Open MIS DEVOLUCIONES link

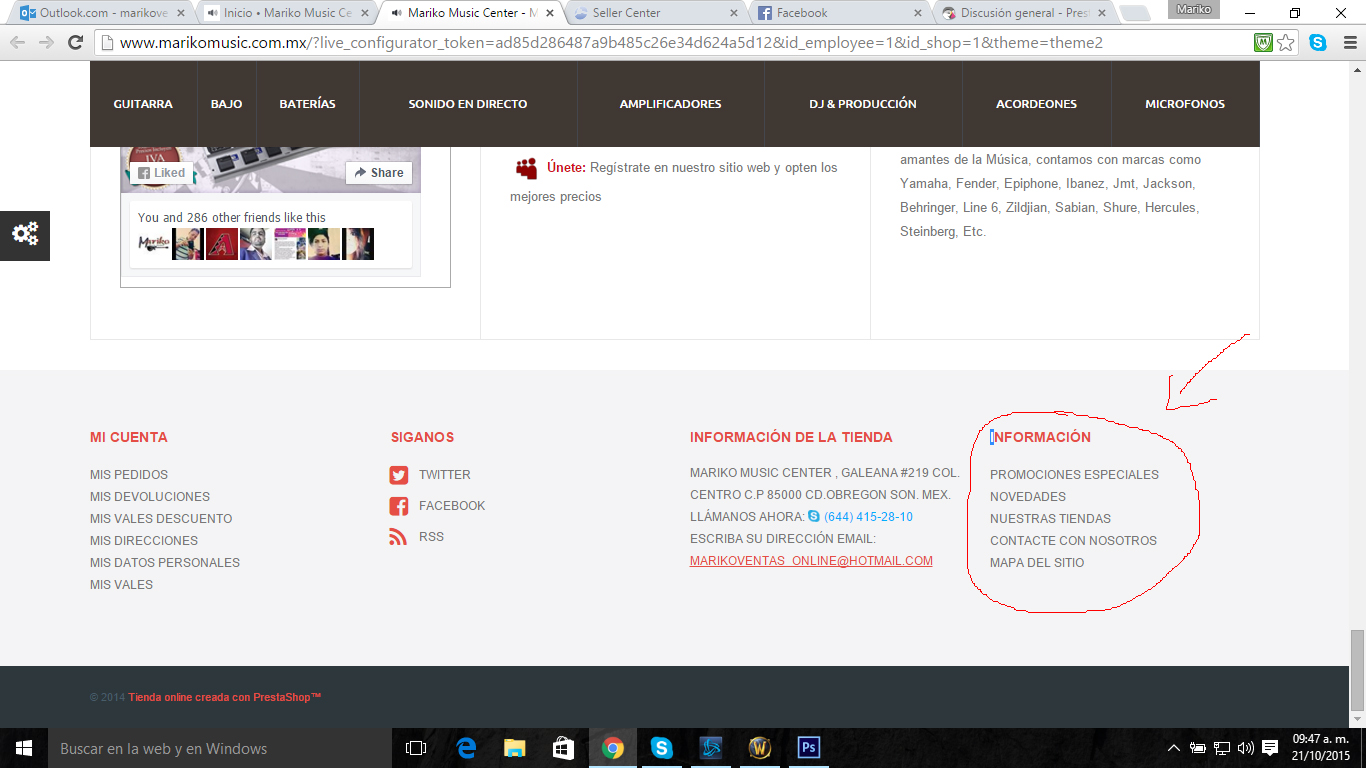pos(150,497)
